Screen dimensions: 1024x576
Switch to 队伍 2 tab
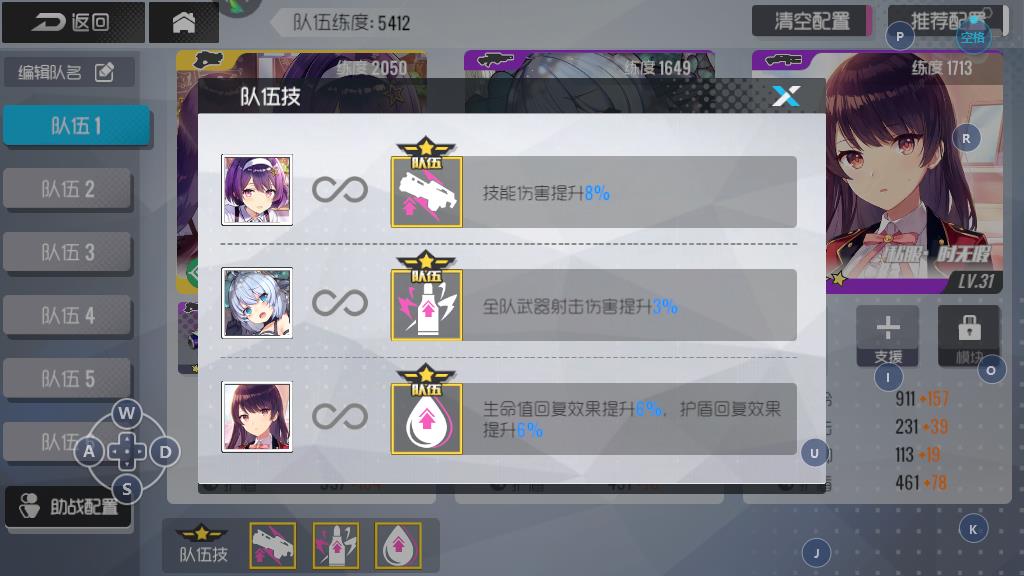(68, 189)
